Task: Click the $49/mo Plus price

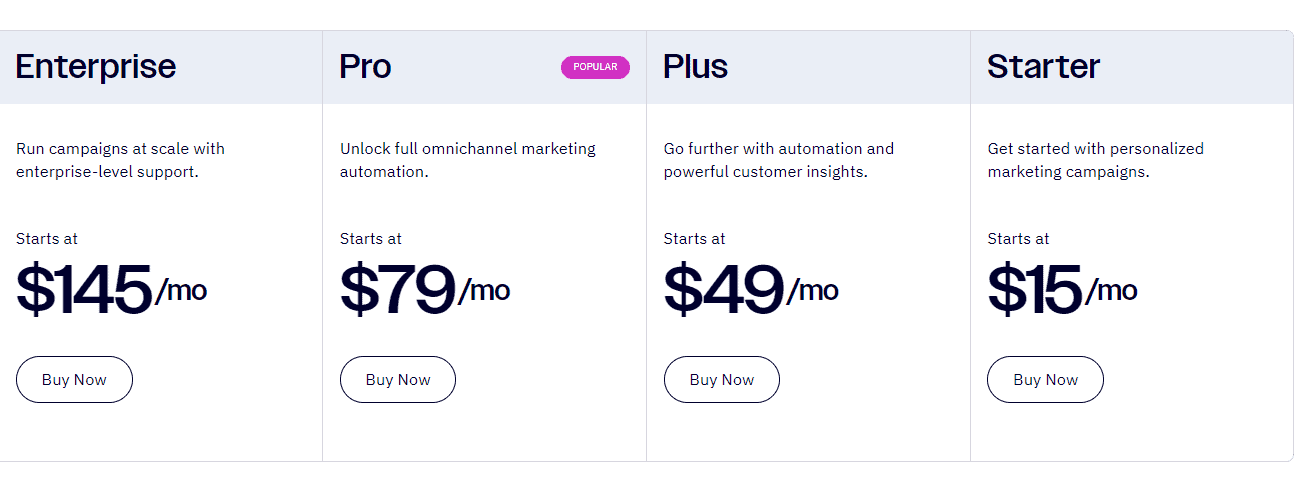Action: click(751, 290)
